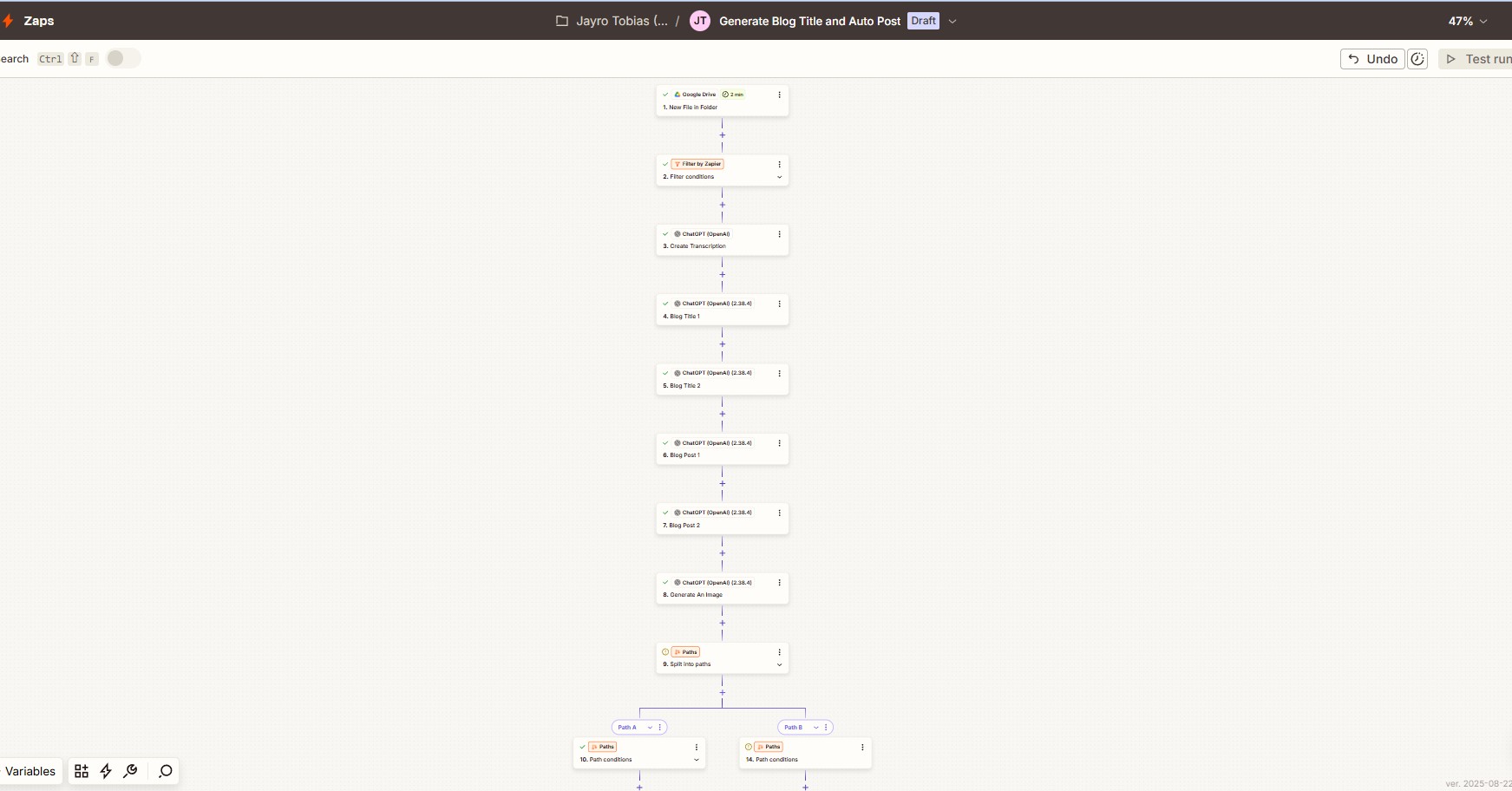Click the Draft status badge

click(923, 21)
